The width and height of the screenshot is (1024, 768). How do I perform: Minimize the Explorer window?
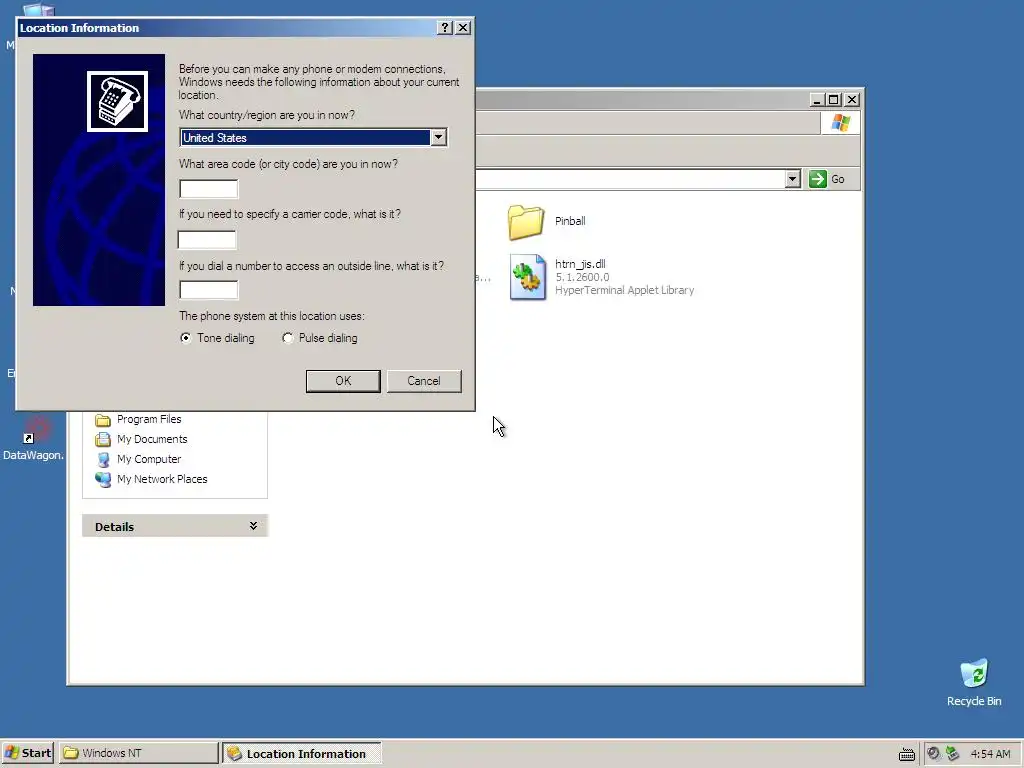coord(817,99)
